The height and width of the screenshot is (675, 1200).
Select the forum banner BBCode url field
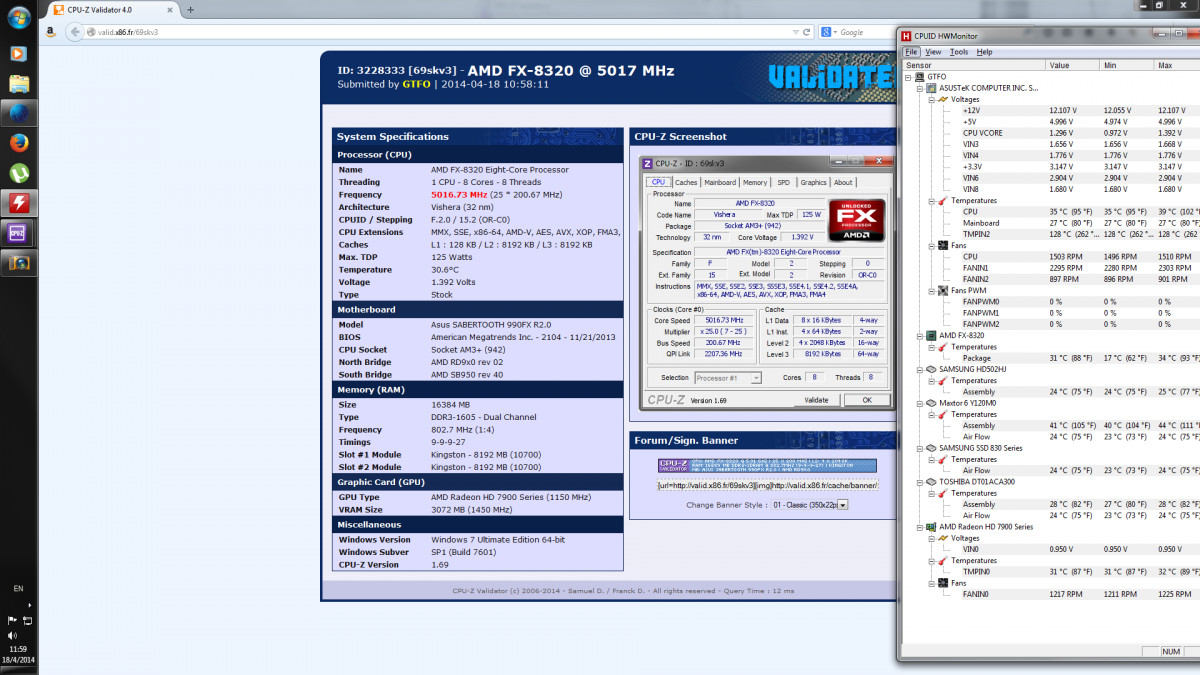pyautogui.click(x=767, y=485)
